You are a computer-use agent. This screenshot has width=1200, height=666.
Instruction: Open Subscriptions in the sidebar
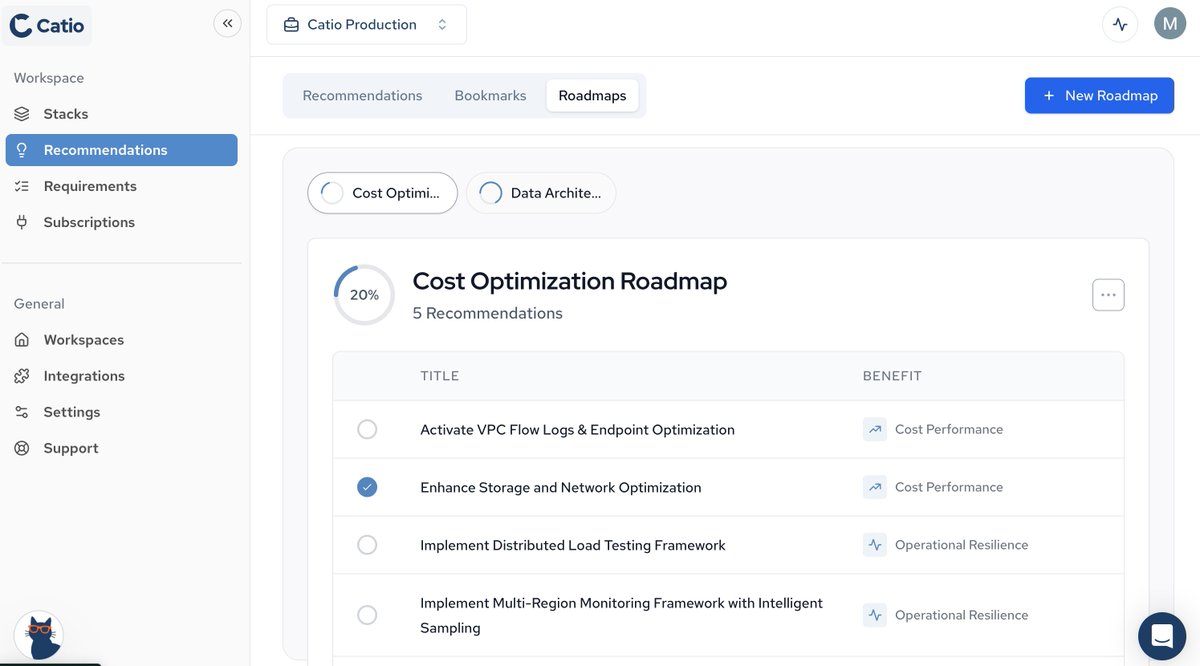121,222
